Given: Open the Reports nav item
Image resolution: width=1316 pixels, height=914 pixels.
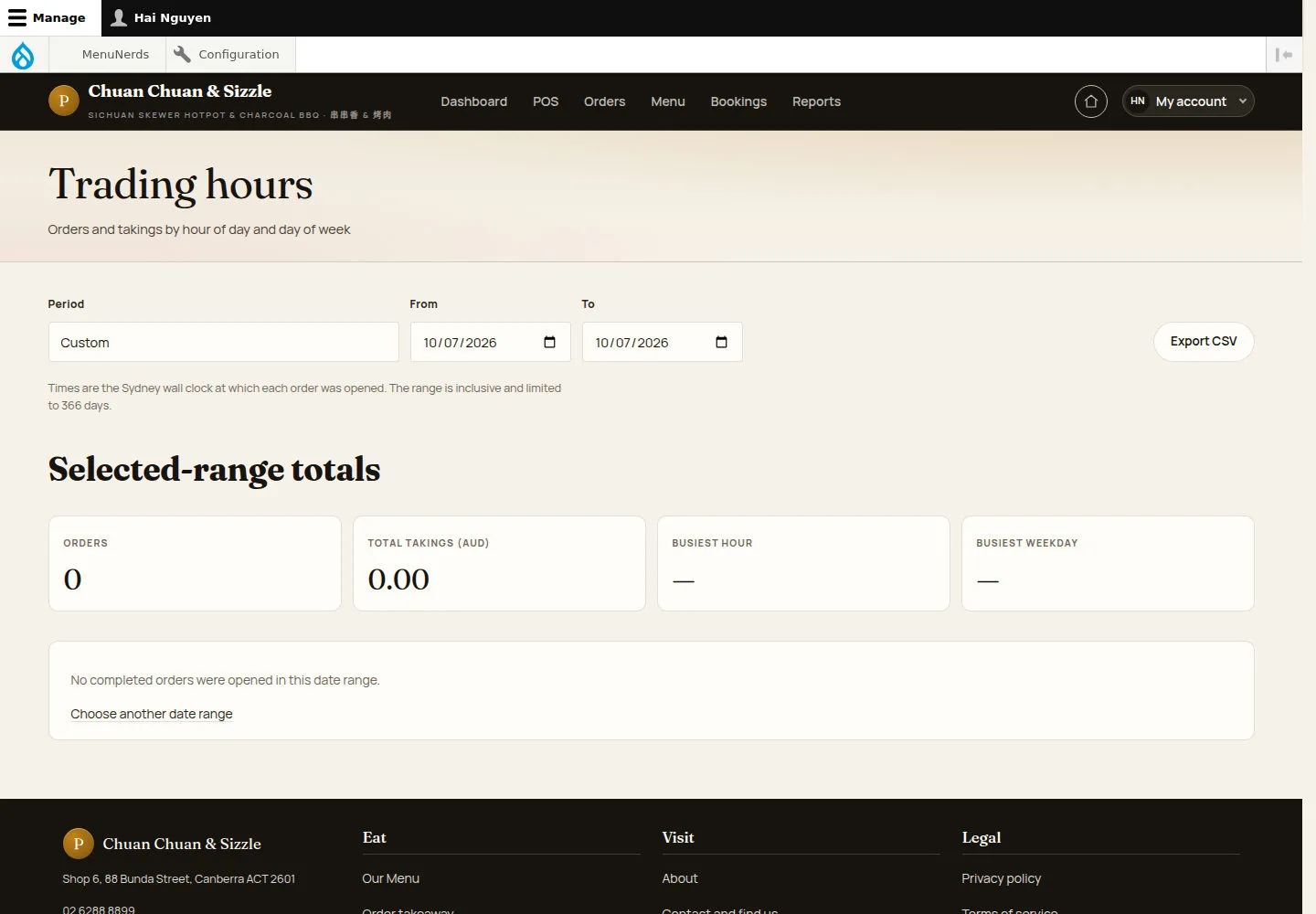Looking at the screenshot, I should 816,101.
